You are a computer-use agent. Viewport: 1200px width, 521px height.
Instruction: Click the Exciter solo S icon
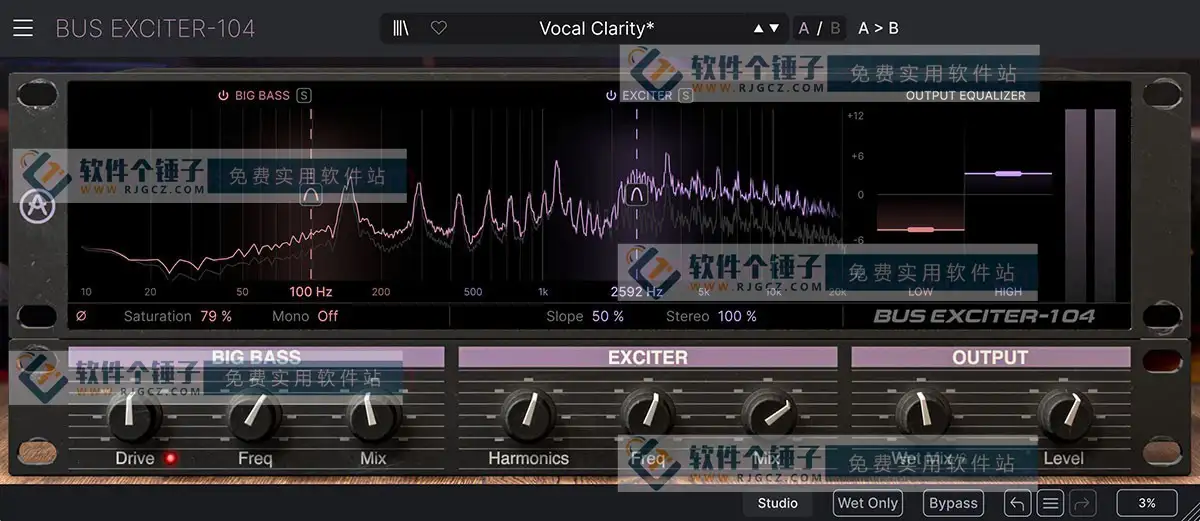click(685, 96)
